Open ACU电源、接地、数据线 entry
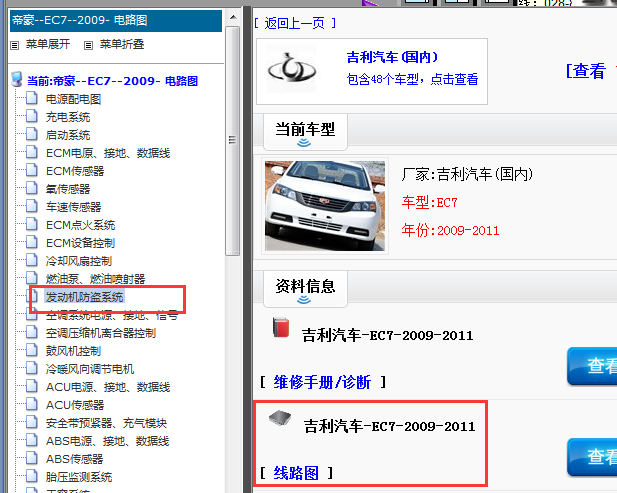 pos(108,387)
